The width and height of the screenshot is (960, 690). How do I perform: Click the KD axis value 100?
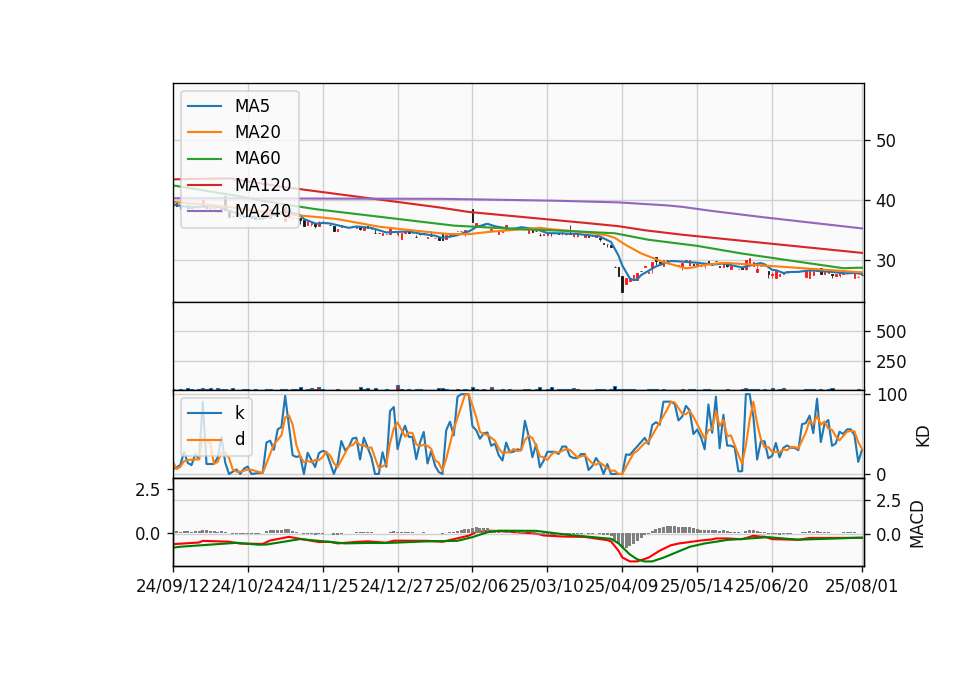coord(891,395)
